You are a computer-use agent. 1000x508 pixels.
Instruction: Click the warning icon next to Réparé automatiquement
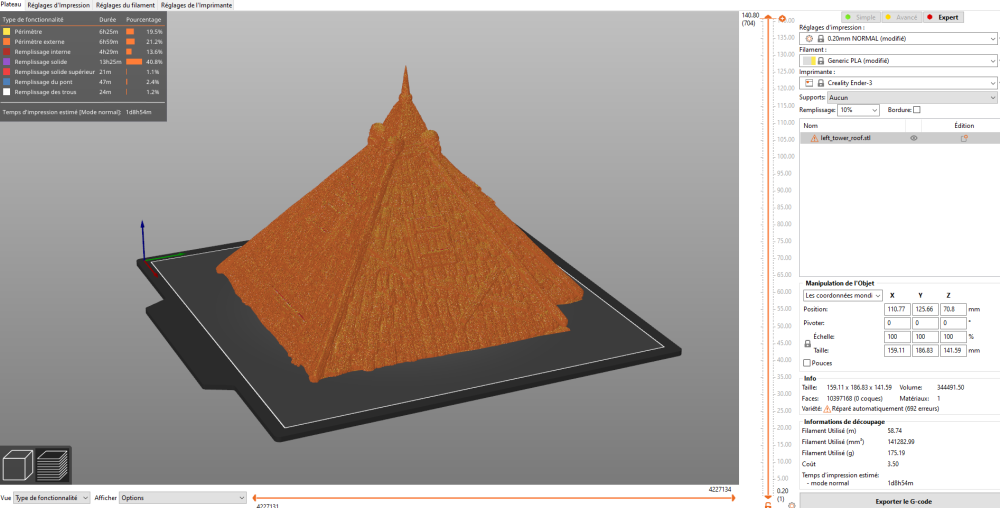[827, 409]
